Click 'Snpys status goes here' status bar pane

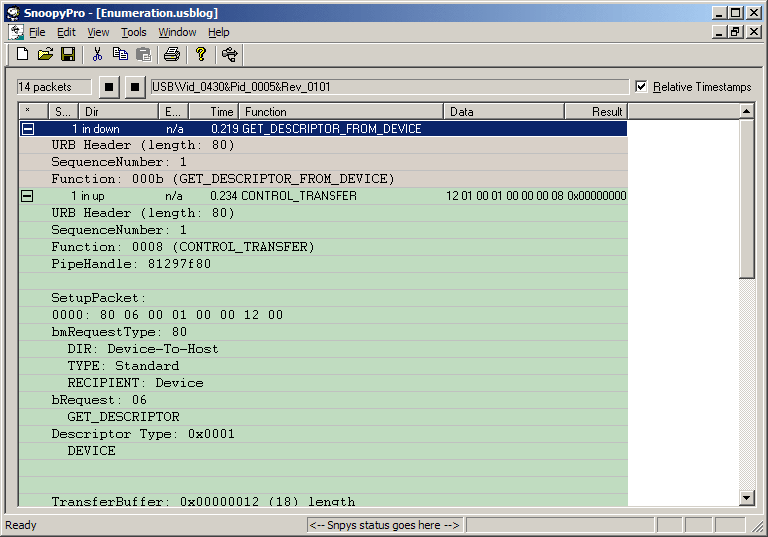tap(384, 525)
